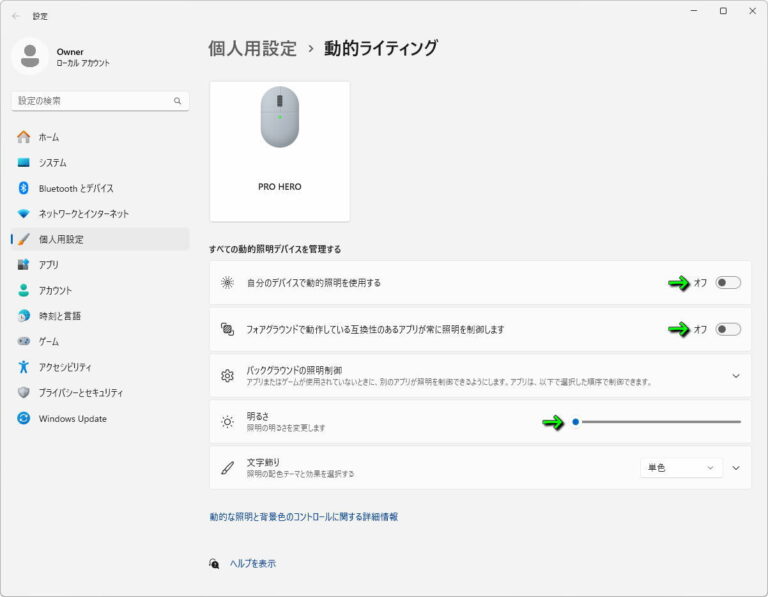
Task: Click the ヘルプを表示 link
Action: (x=252, y=564)
